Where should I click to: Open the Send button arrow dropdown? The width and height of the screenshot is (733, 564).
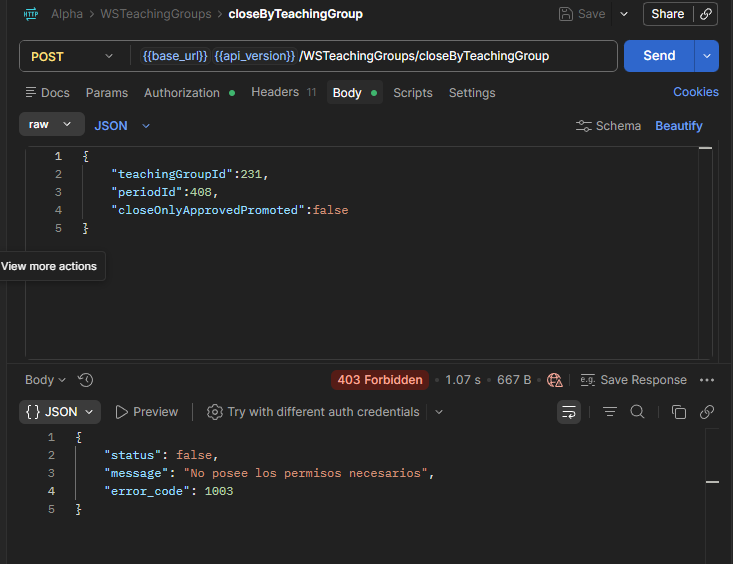(706, 56)
